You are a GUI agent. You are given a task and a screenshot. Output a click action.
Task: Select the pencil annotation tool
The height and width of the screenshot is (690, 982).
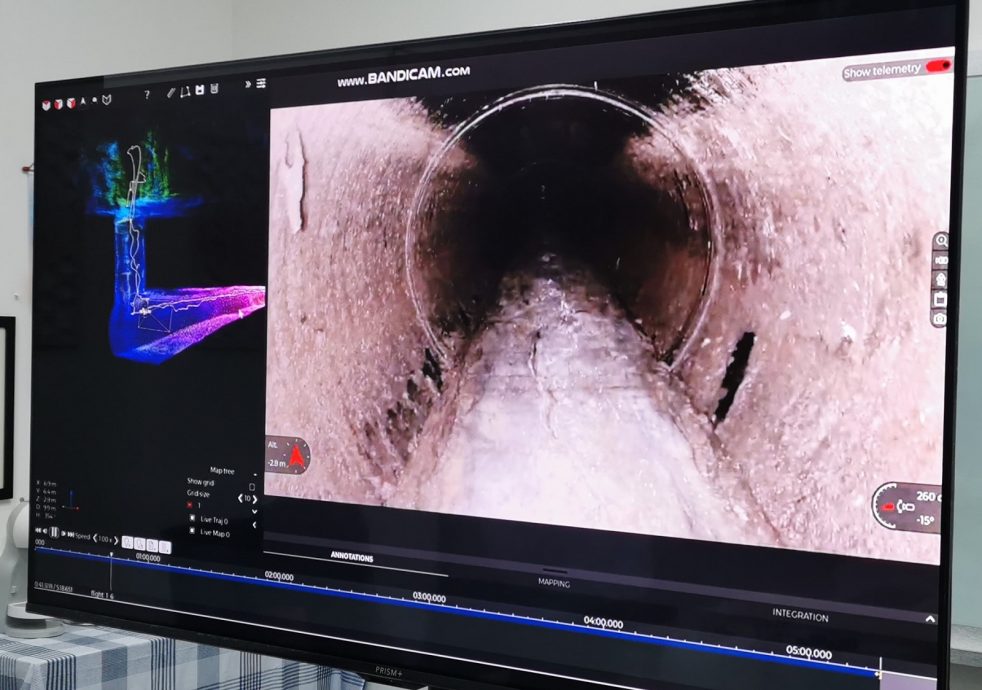171,92
